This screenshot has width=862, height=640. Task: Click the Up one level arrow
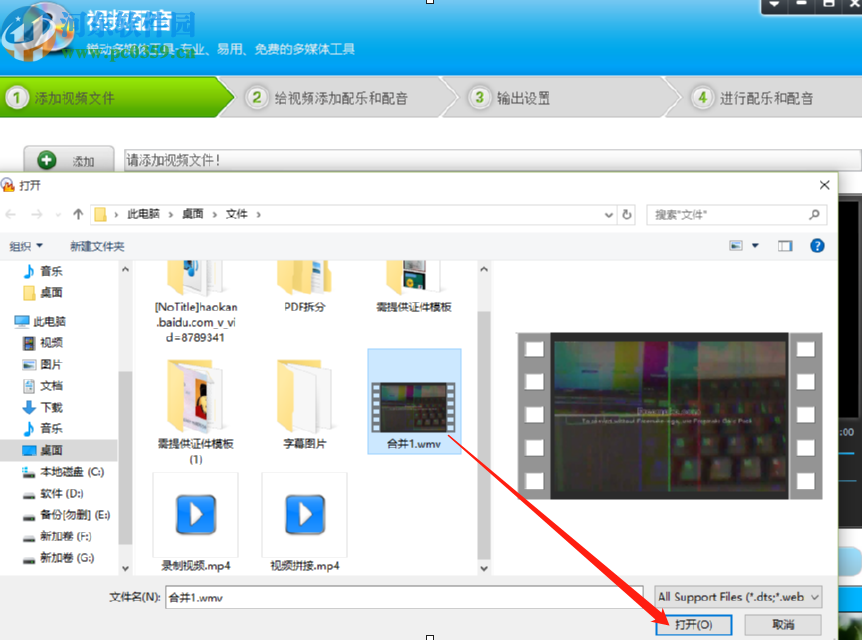pyautogui.click(x=78, y=214)
